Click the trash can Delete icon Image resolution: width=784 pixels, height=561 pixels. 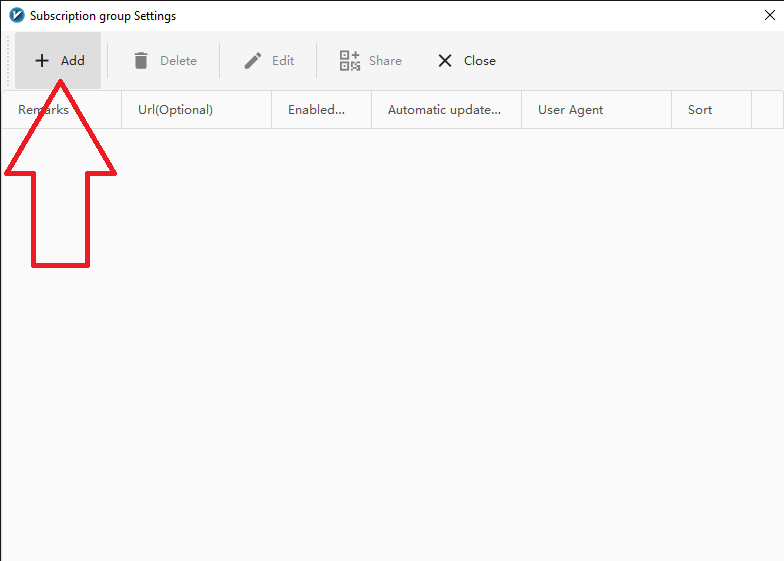pyautogui.click(x=141, y=61)
